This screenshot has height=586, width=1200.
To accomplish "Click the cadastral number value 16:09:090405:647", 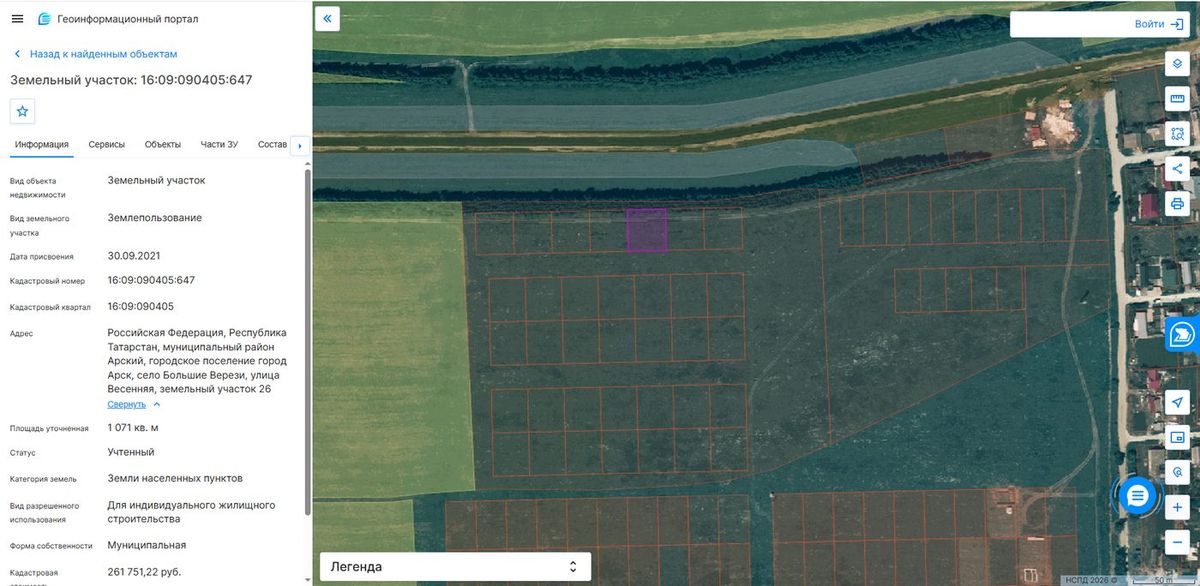I will click(x=151, y=281).
